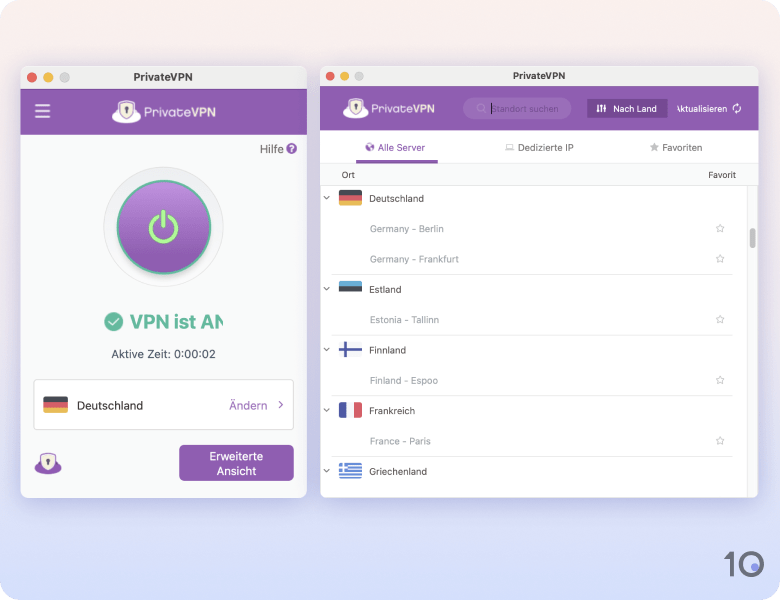Click the Nach Land sort button
This screenshot has width=780, height=600.
[x=627, y=108]
